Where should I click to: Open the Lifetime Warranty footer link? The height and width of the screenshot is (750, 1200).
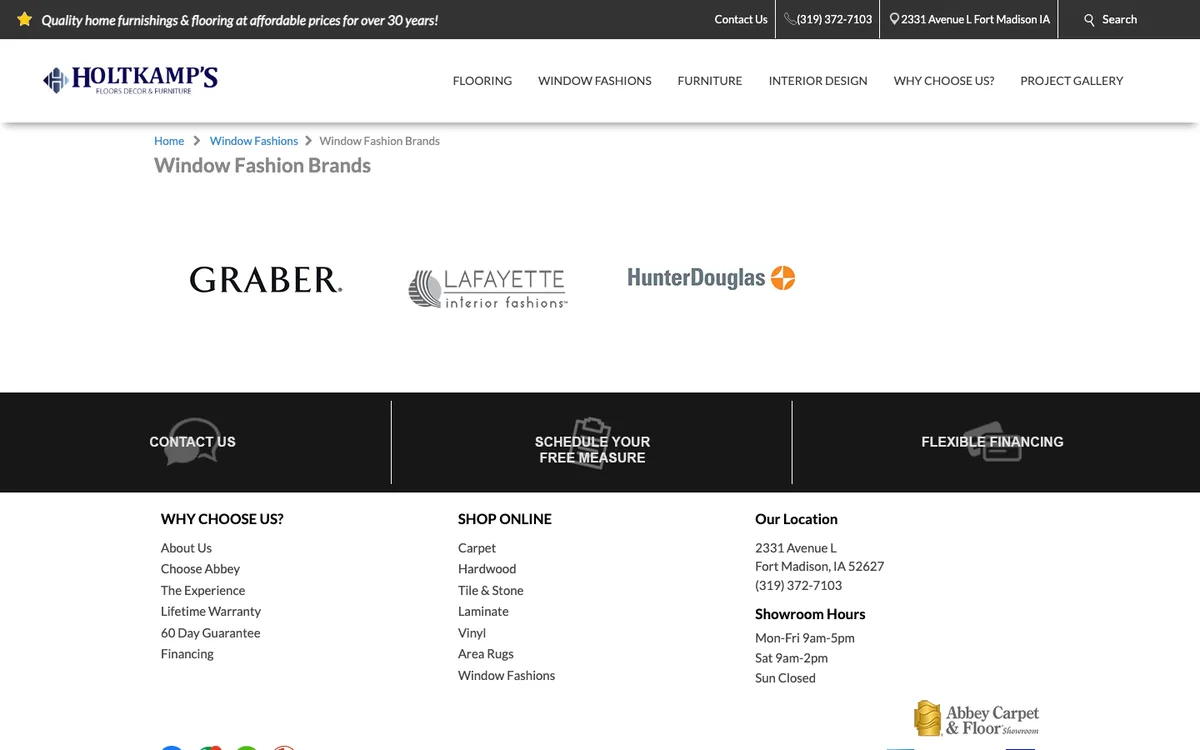point(211,612)
